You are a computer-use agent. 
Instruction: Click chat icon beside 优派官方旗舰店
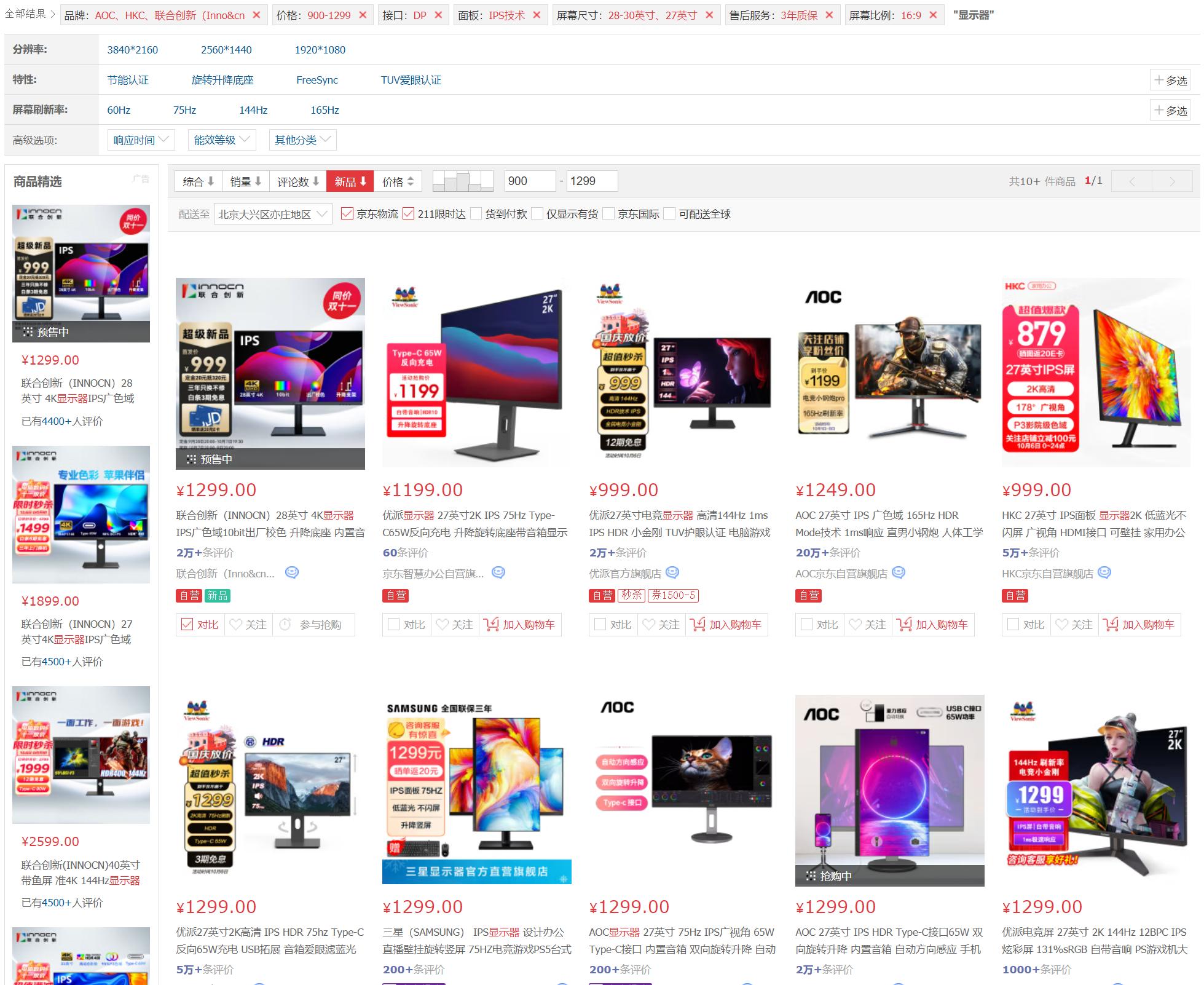click(x=672, y=573)
